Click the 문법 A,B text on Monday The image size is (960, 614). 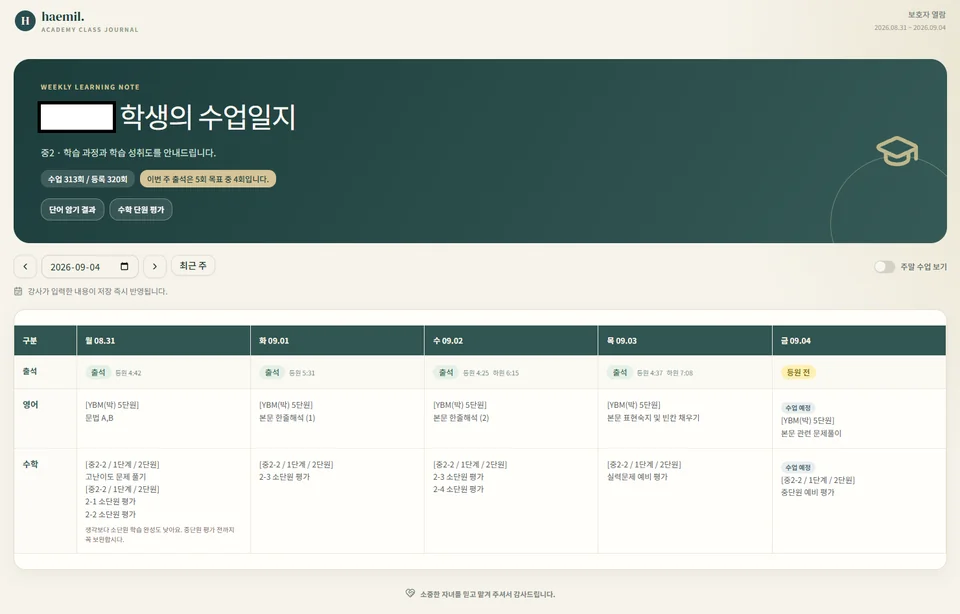pyautogui.click(x=99, y=418)
